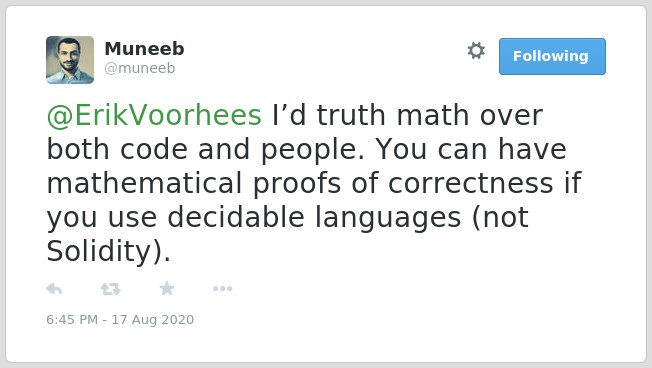Retweet this tweet using the retweet icon
Screen dimensions: 652x368
tap(111, 289)
